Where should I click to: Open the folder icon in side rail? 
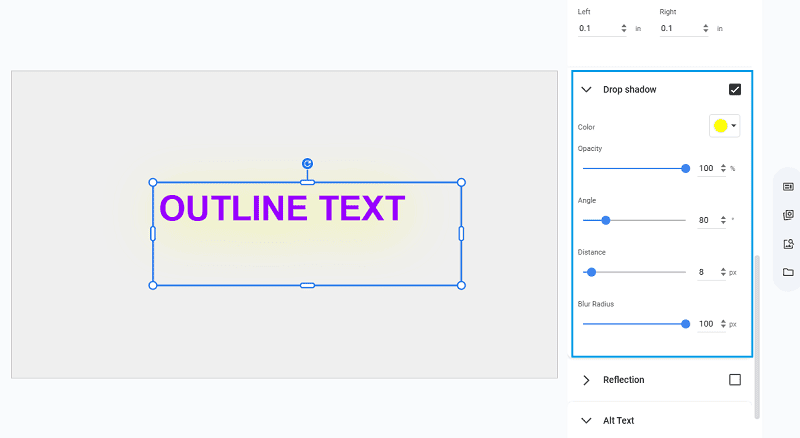tap(788, 272)
